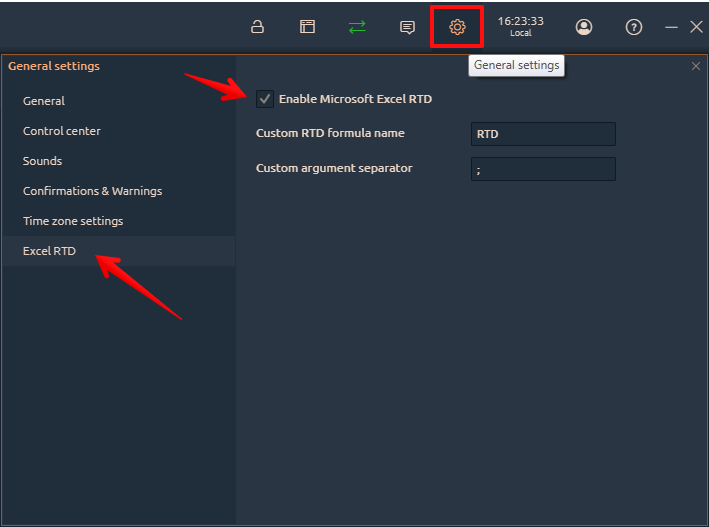709x527 pixels.
Task: Open Confirmations & Warnings settings
Action: tap(92, 191)
